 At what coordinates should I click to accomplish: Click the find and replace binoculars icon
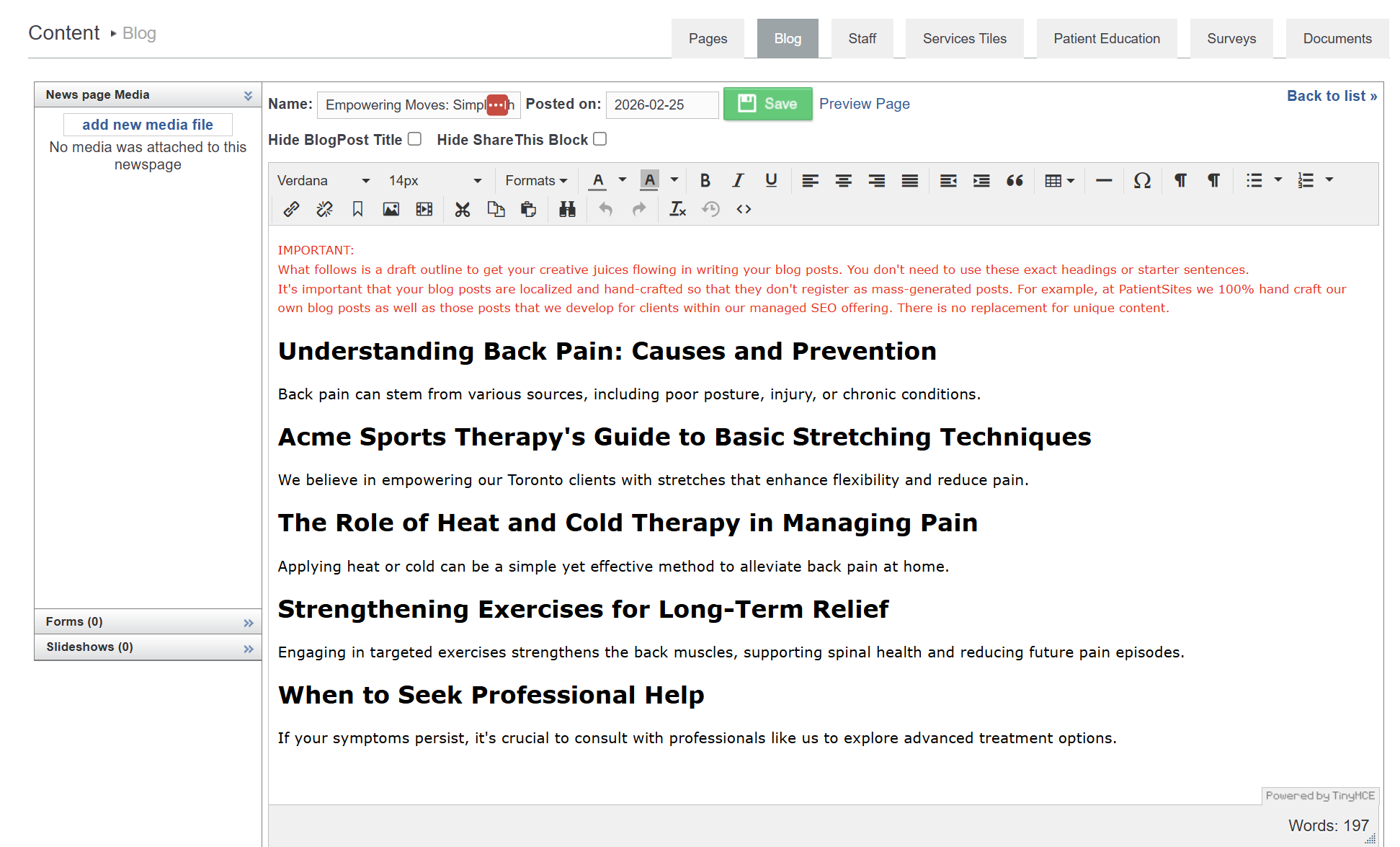pos(567,209)
